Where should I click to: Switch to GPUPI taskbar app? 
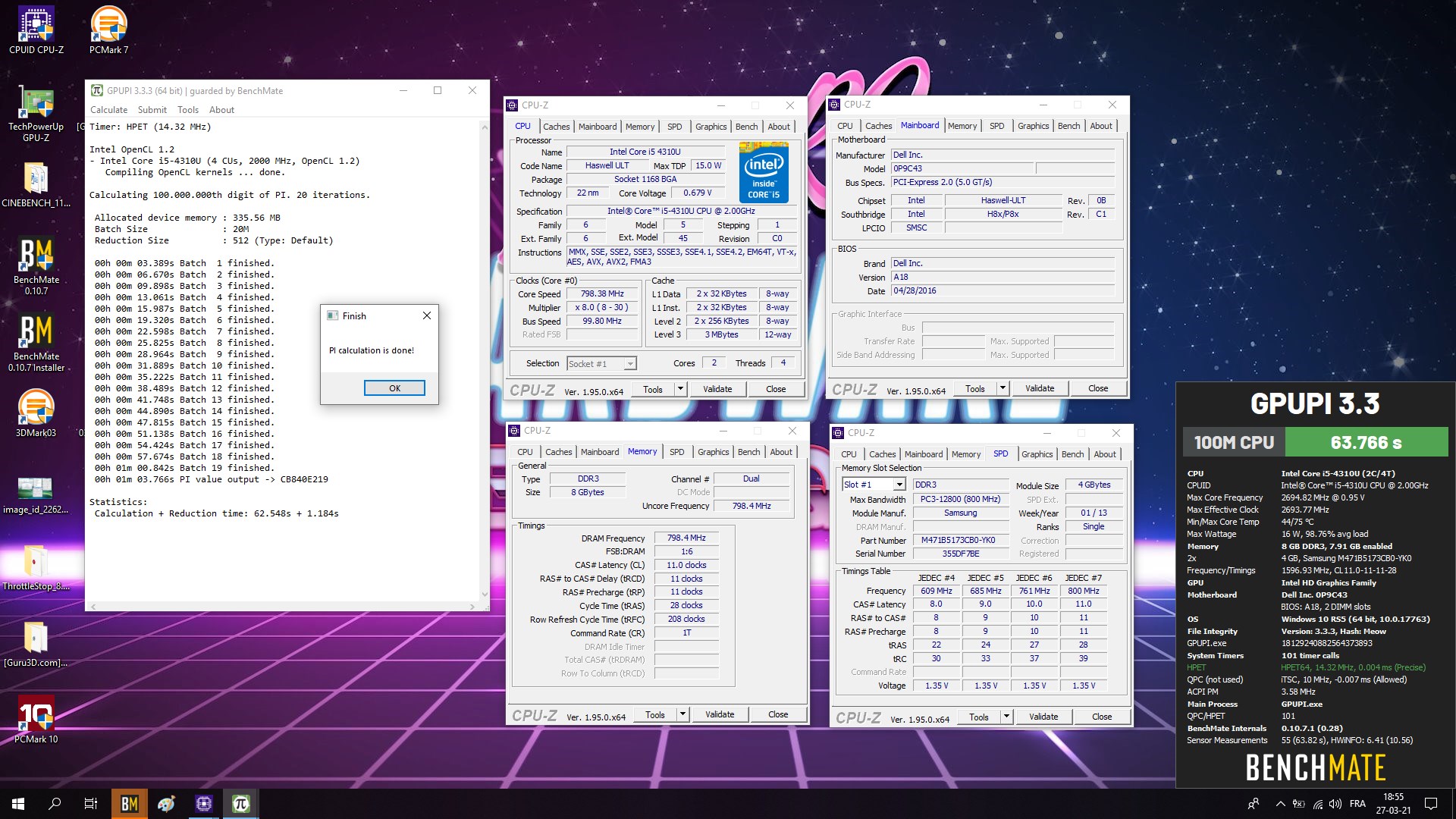tap(241, 804)
